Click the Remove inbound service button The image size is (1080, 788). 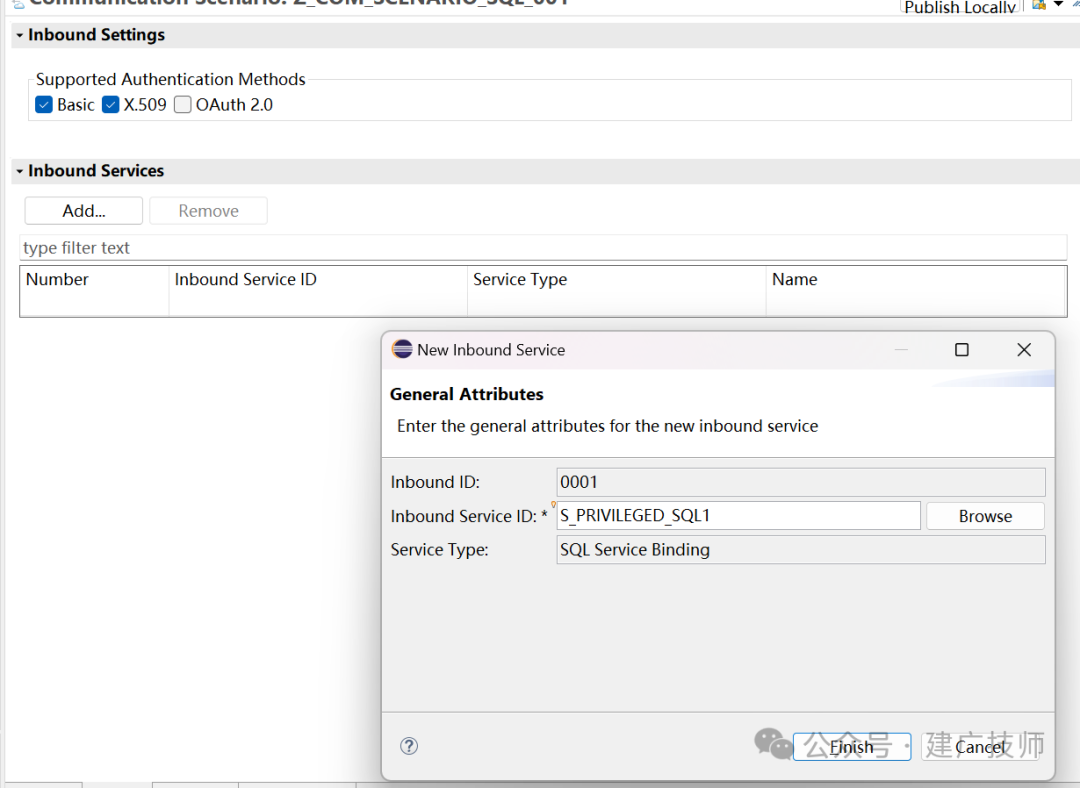coord(208,211)
